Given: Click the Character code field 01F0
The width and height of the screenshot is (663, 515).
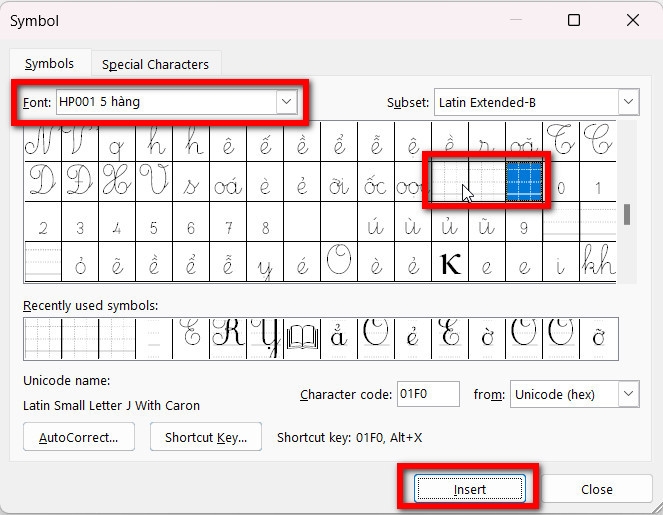Looking at the screenshot, I should [x=428, y=394].
